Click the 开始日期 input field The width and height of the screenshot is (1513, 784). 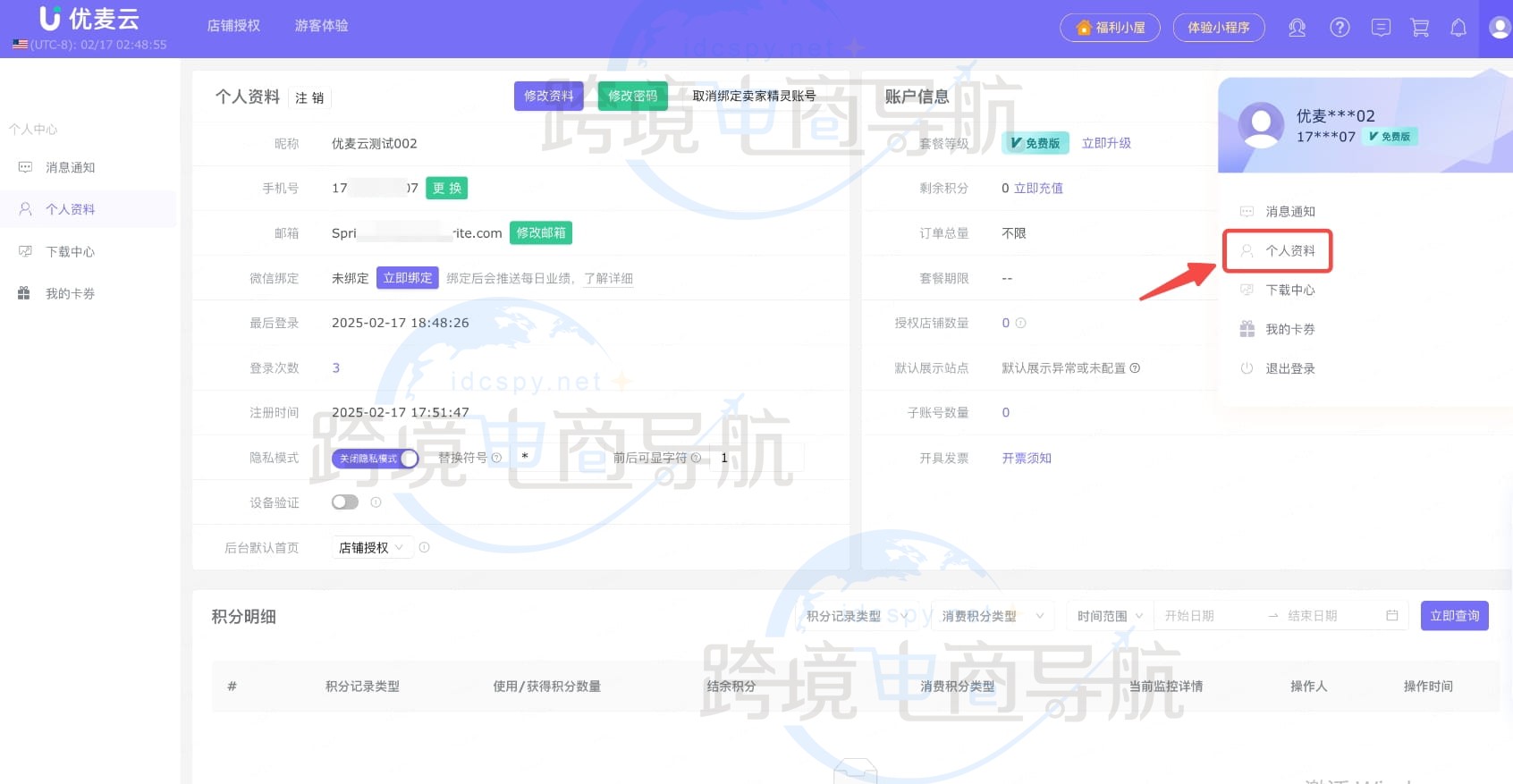1207,616
